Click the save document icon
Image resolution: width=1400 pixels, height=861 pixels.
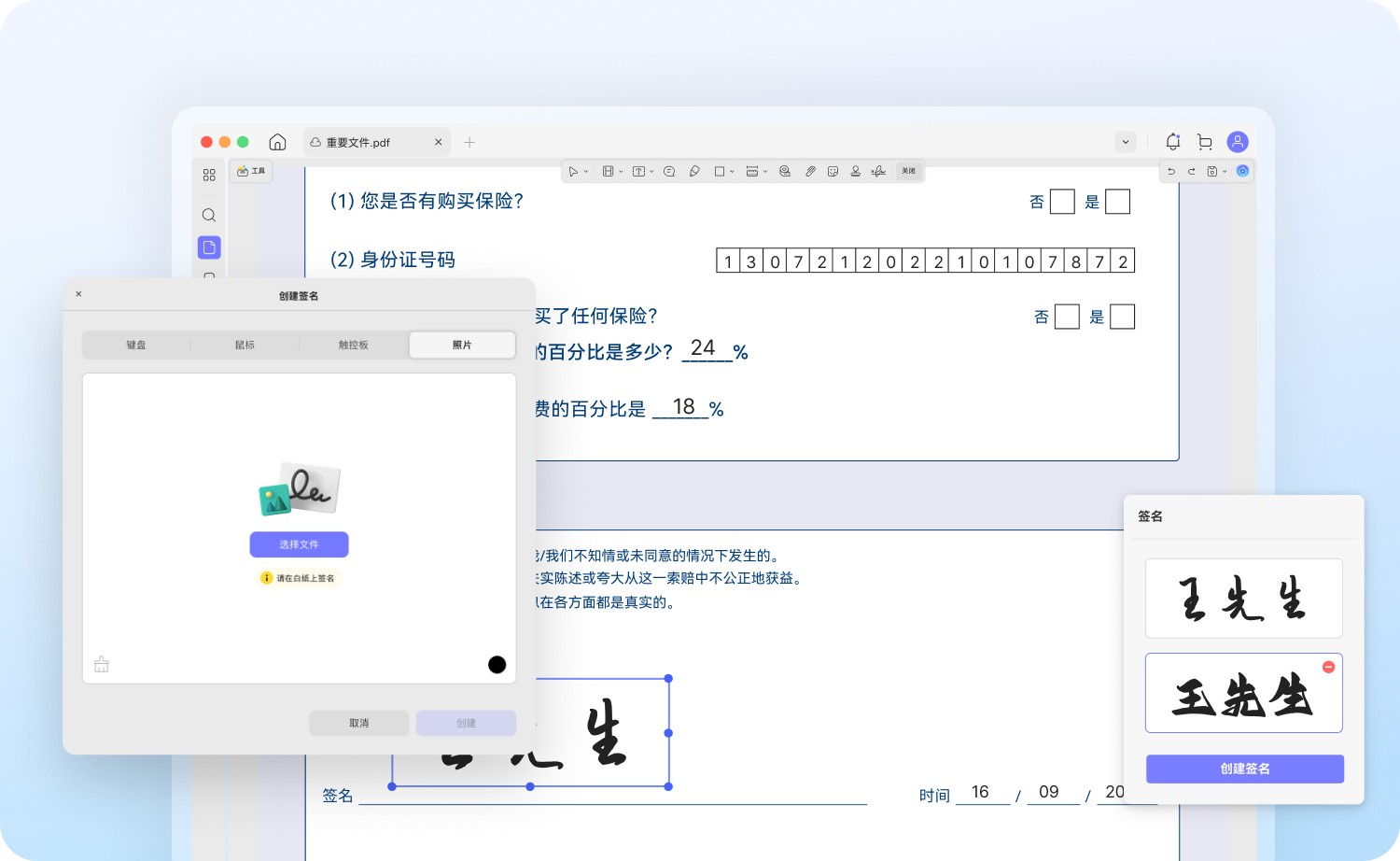(x=1212, y=171)
